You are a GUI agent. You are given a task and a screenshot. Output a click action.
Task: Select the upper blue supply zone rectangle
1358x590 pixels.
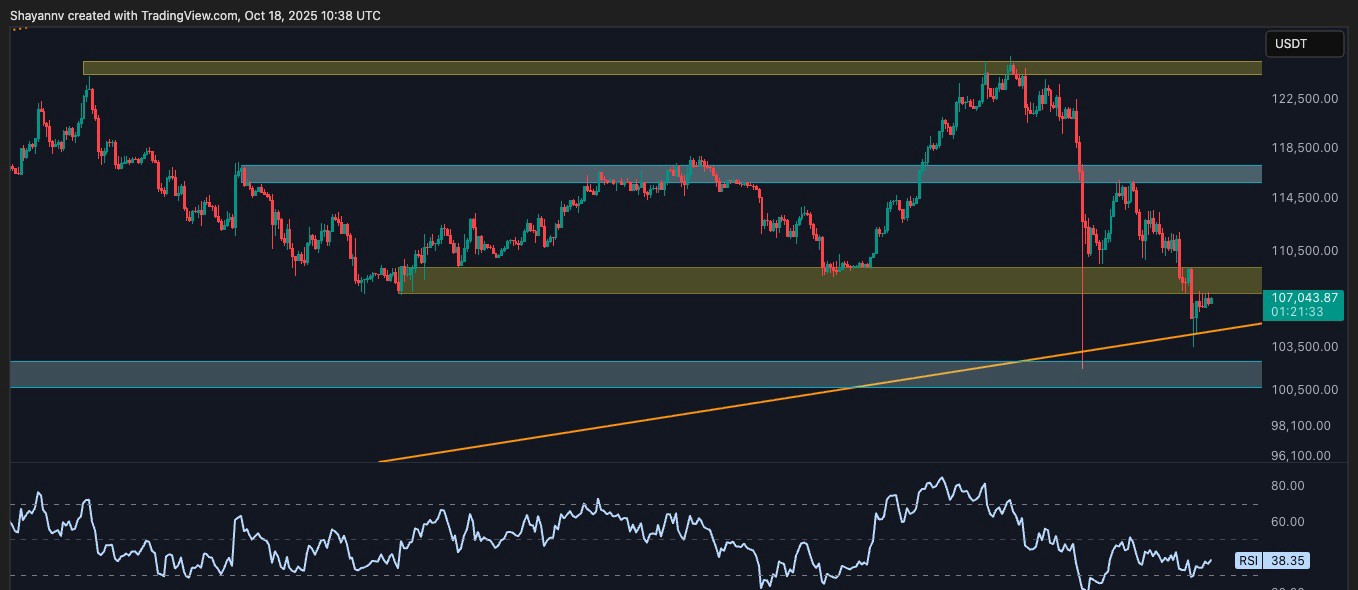[x=751, y=174]
